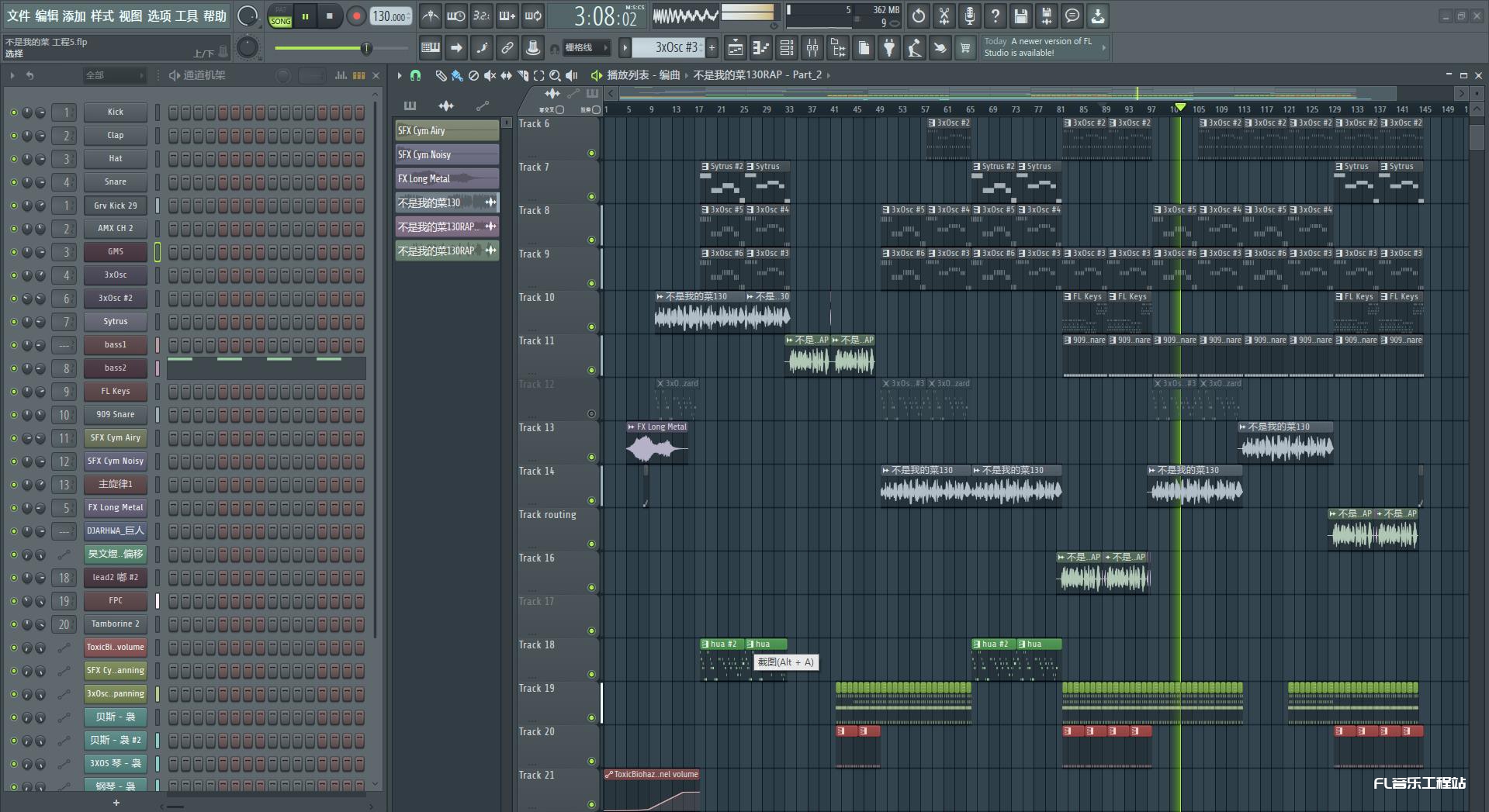Expand the playlist options menu arrow
This screenshot has height=812, width=1489.
[x=400, y=75]
